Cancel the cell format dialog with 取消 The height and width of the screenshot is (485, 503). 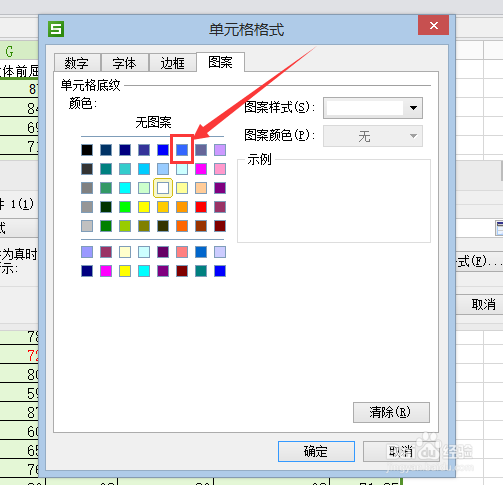pos(400,451)
